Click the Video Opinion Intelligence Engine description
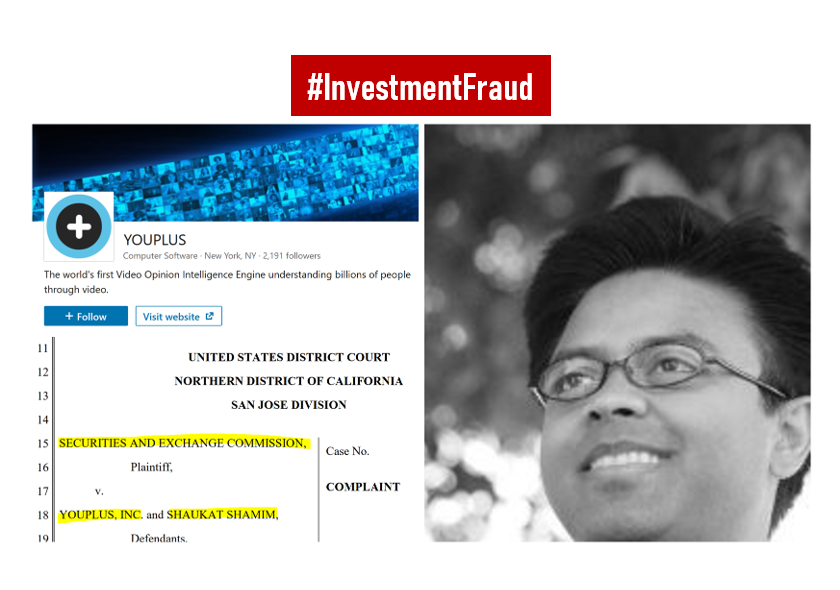840x590 pixels. [x=227, y=282]
